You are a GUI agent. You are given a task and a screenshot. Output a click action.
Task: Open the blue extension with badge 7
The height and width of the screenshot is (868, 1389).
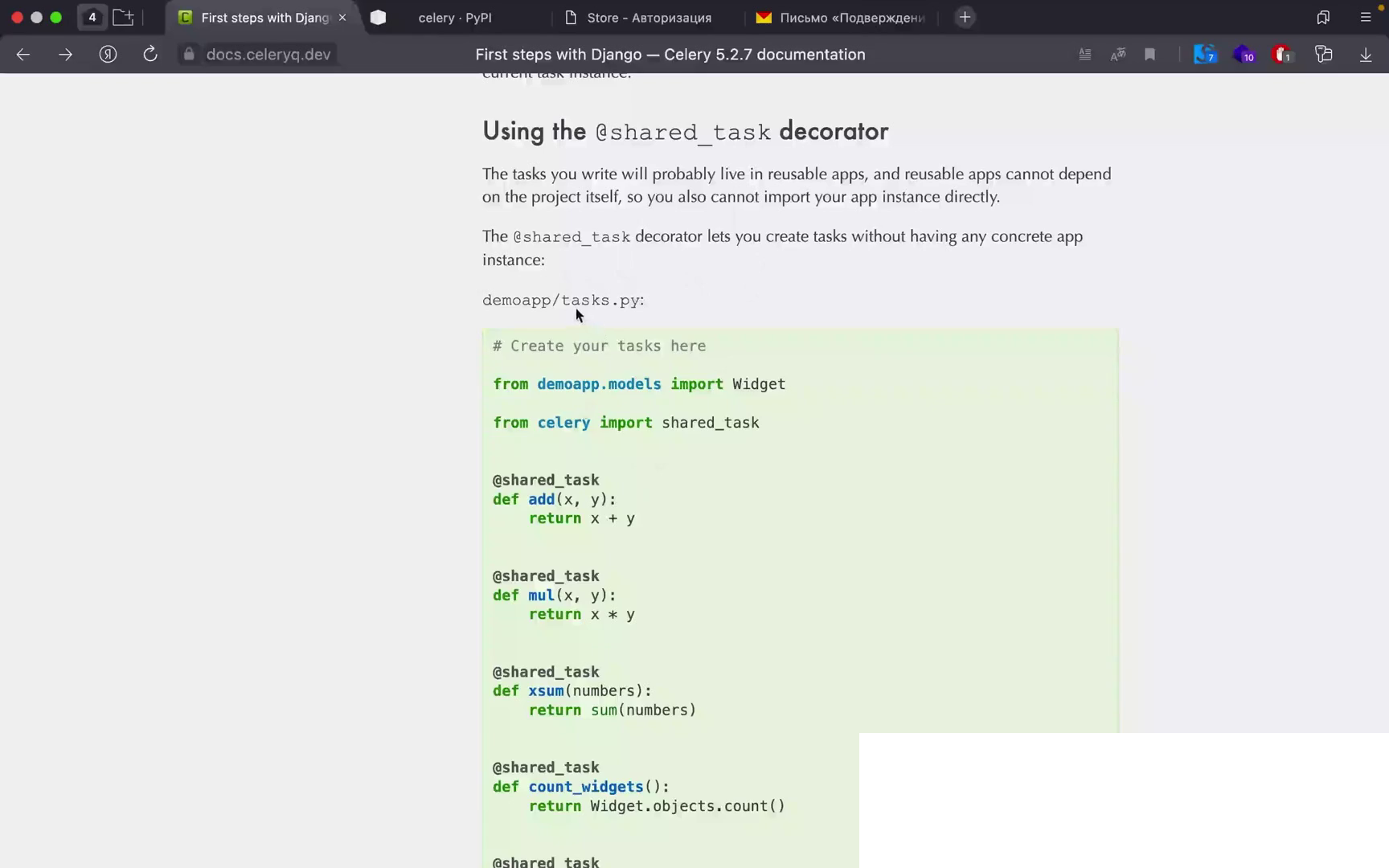point(1204,55)
